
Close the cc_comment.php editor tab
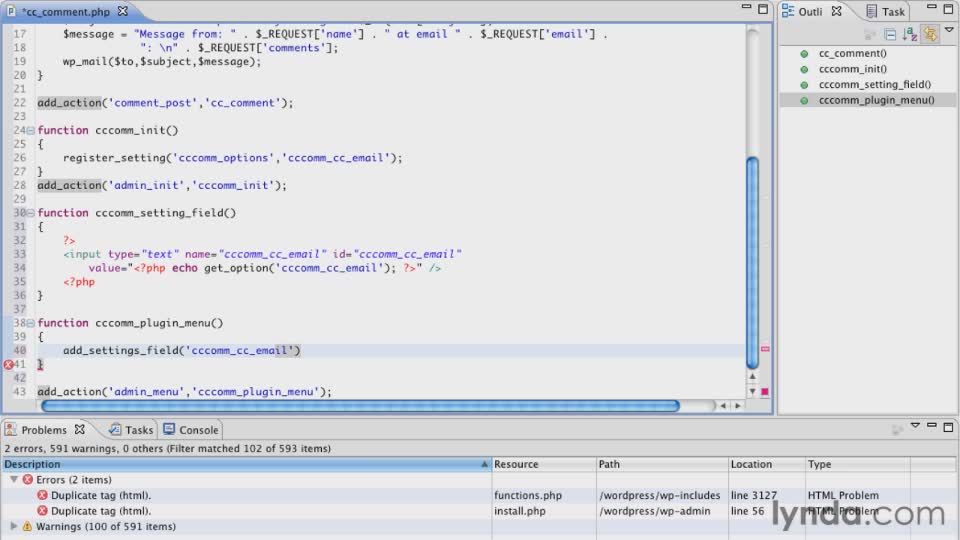(x=122, y=12)
